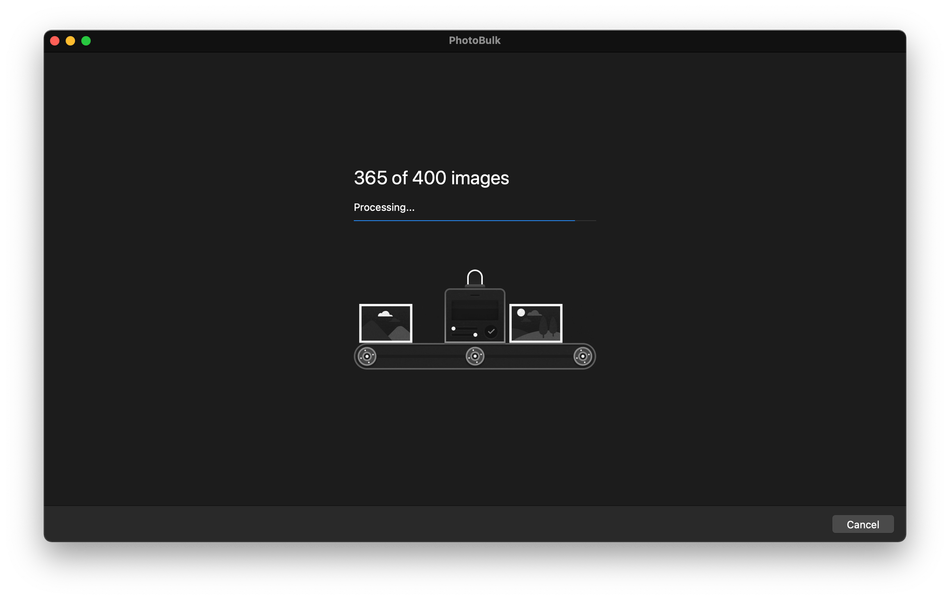Screen dimensions: 950x600
Task: Click the cloud in the left picture
Action: 385,314
